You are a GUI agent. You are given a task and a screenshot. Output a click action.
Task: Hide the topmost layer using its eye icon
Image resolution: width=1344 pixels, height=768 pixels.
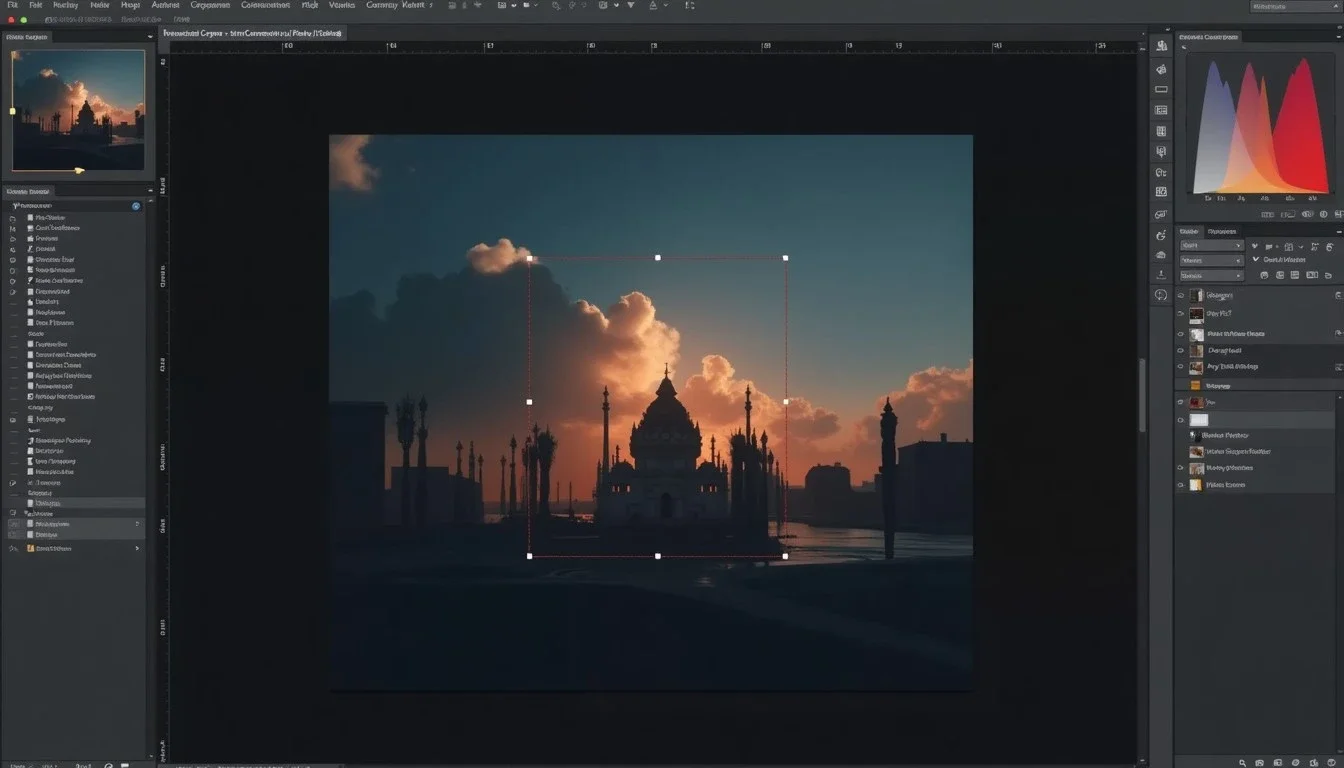pos(1181,295)
